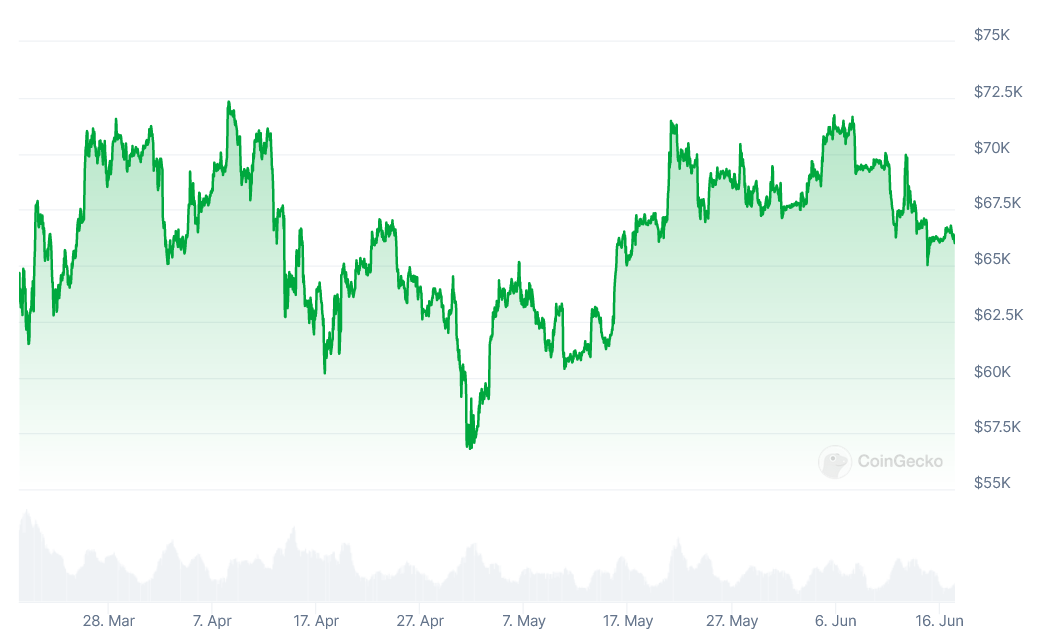Select the $60K price axis label

[x=992, y=371]
